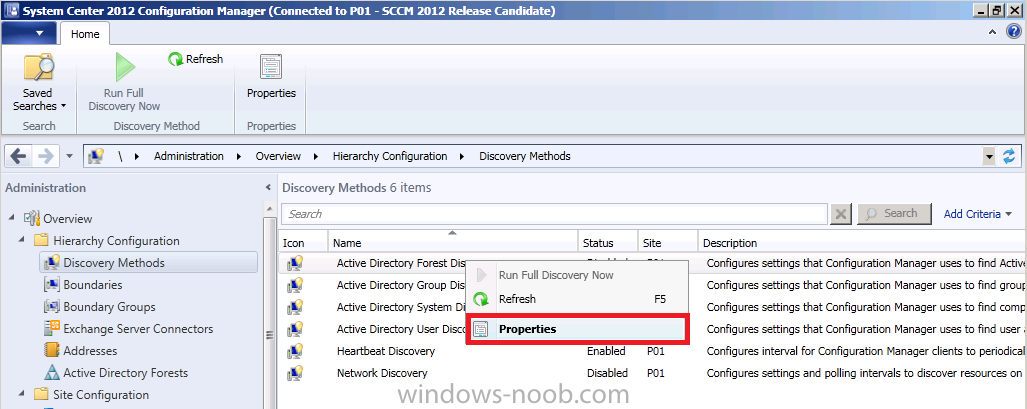Select the Active Directory User Discovery row icon

pos(294,329)
